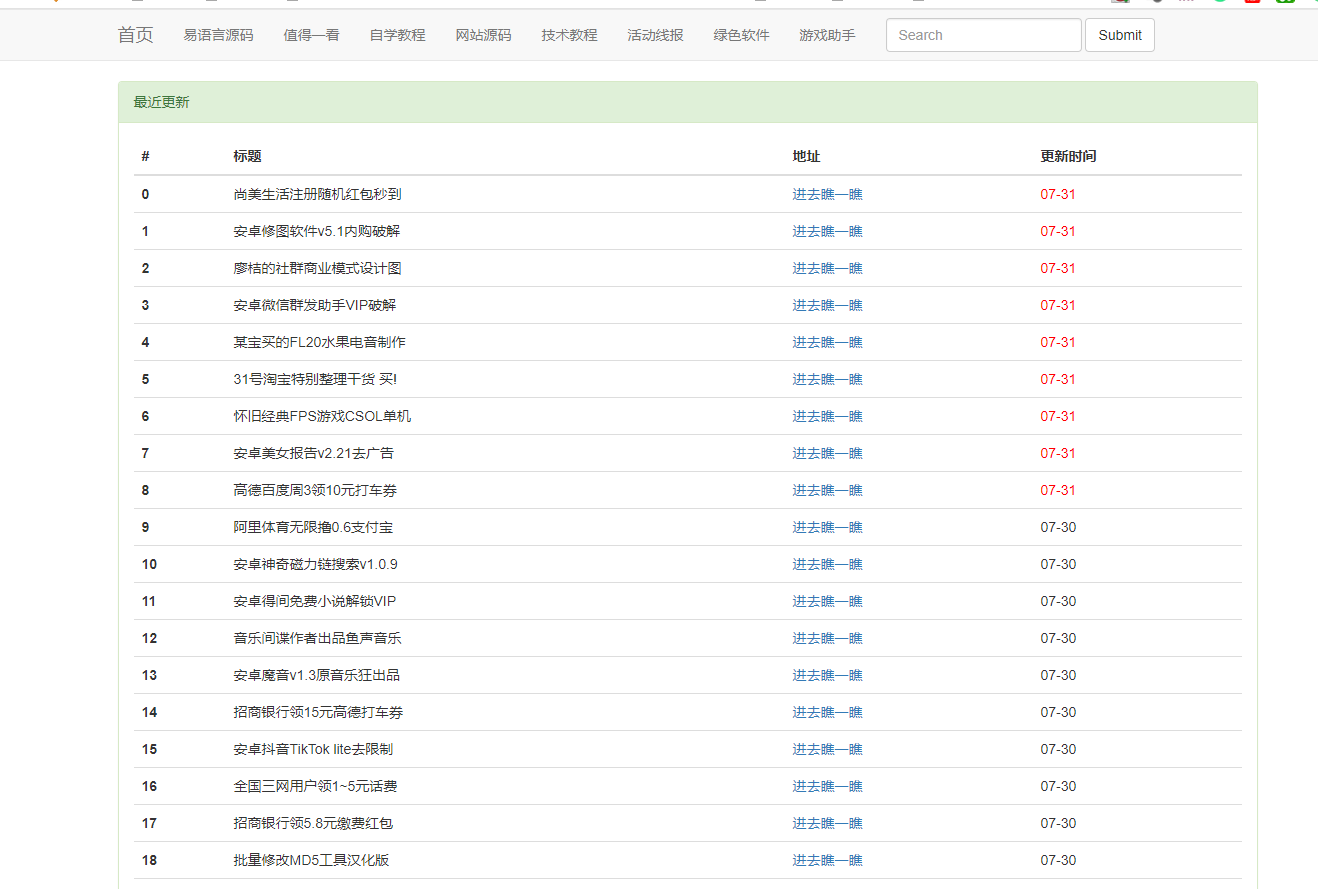1318x889 pixels.
Task: Follow 进去瞧一瞧 for 安卓修图软件v5.1内购破解
Action: [827, 231]
